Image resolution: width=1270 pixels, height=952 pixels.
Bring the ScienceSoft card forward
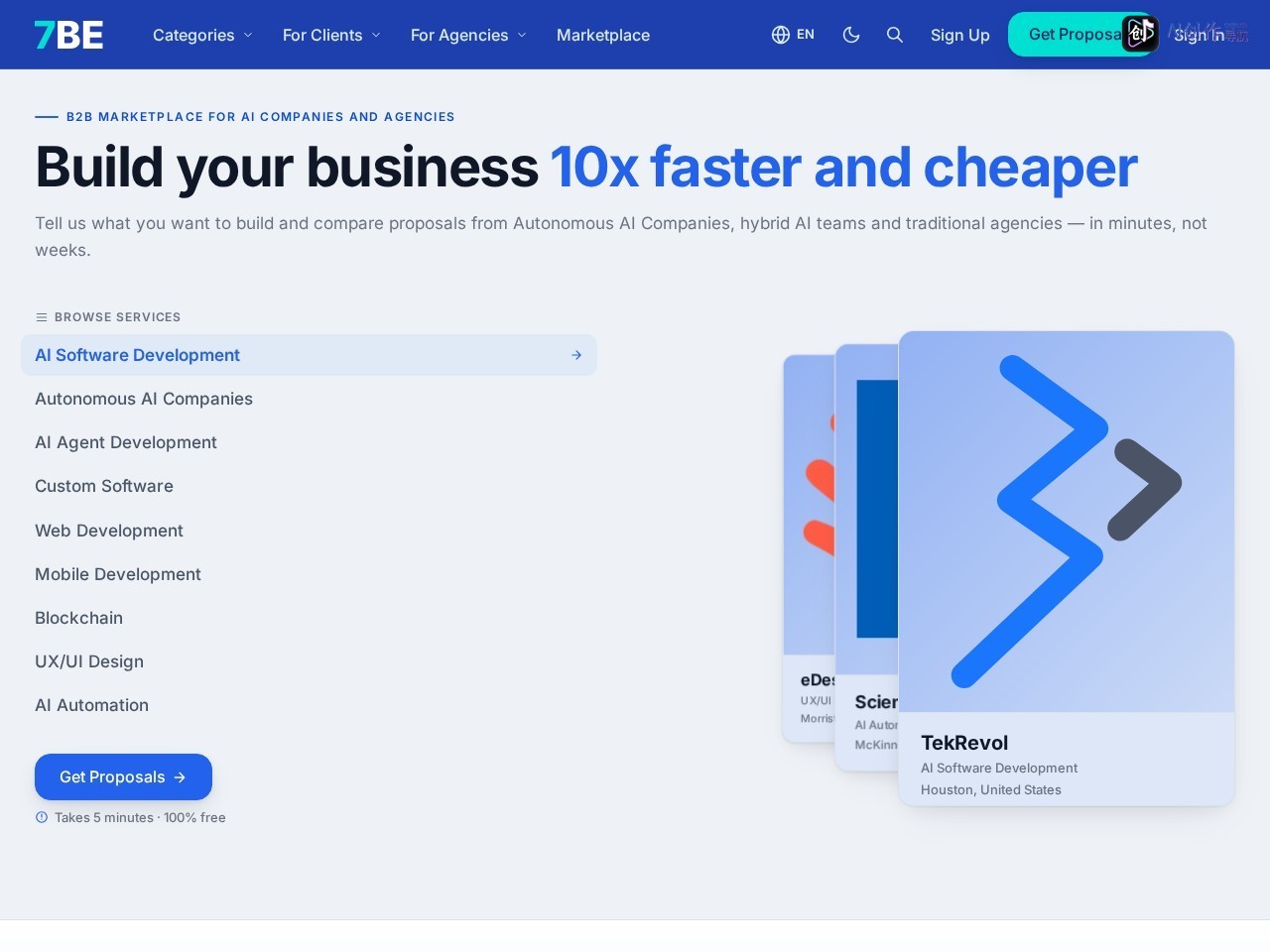(867, 555)
